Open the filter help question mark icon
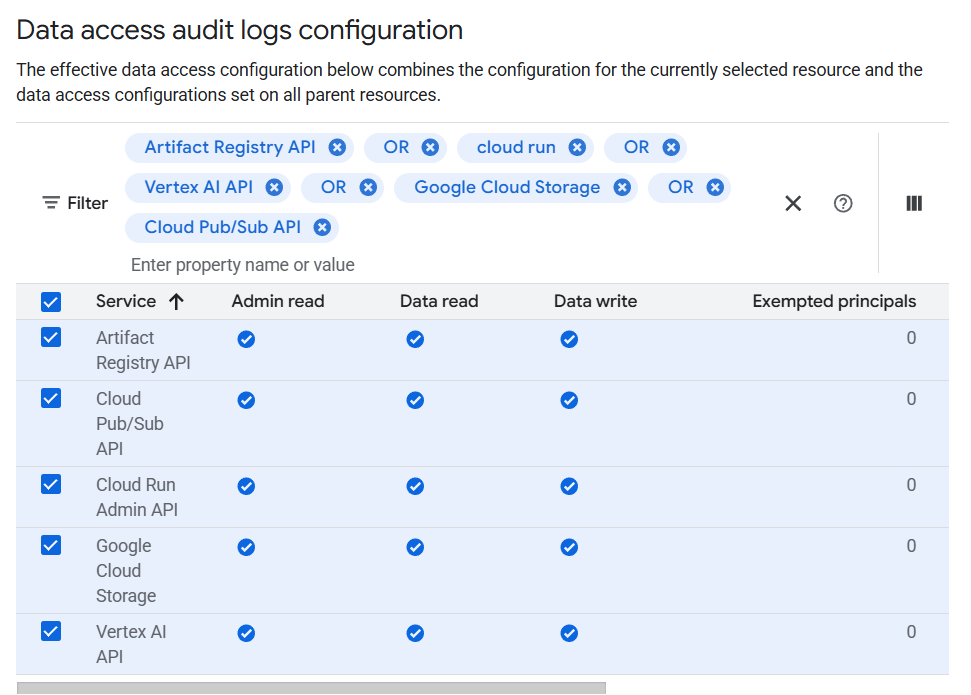 843,203
